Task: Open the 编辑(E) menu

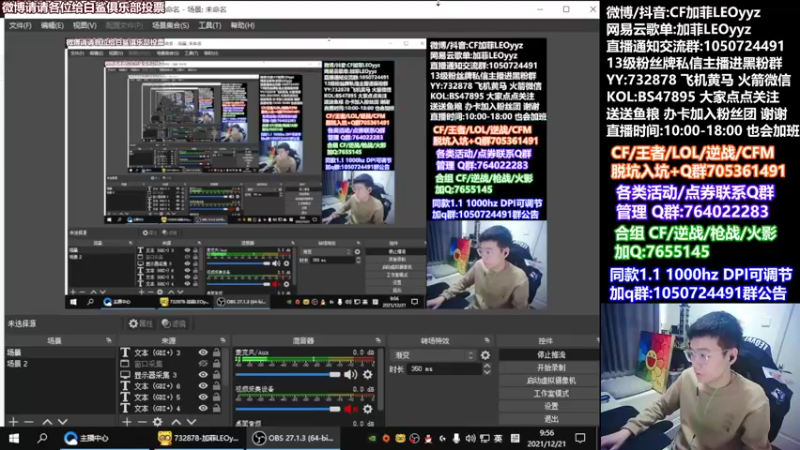Action: 52,25
